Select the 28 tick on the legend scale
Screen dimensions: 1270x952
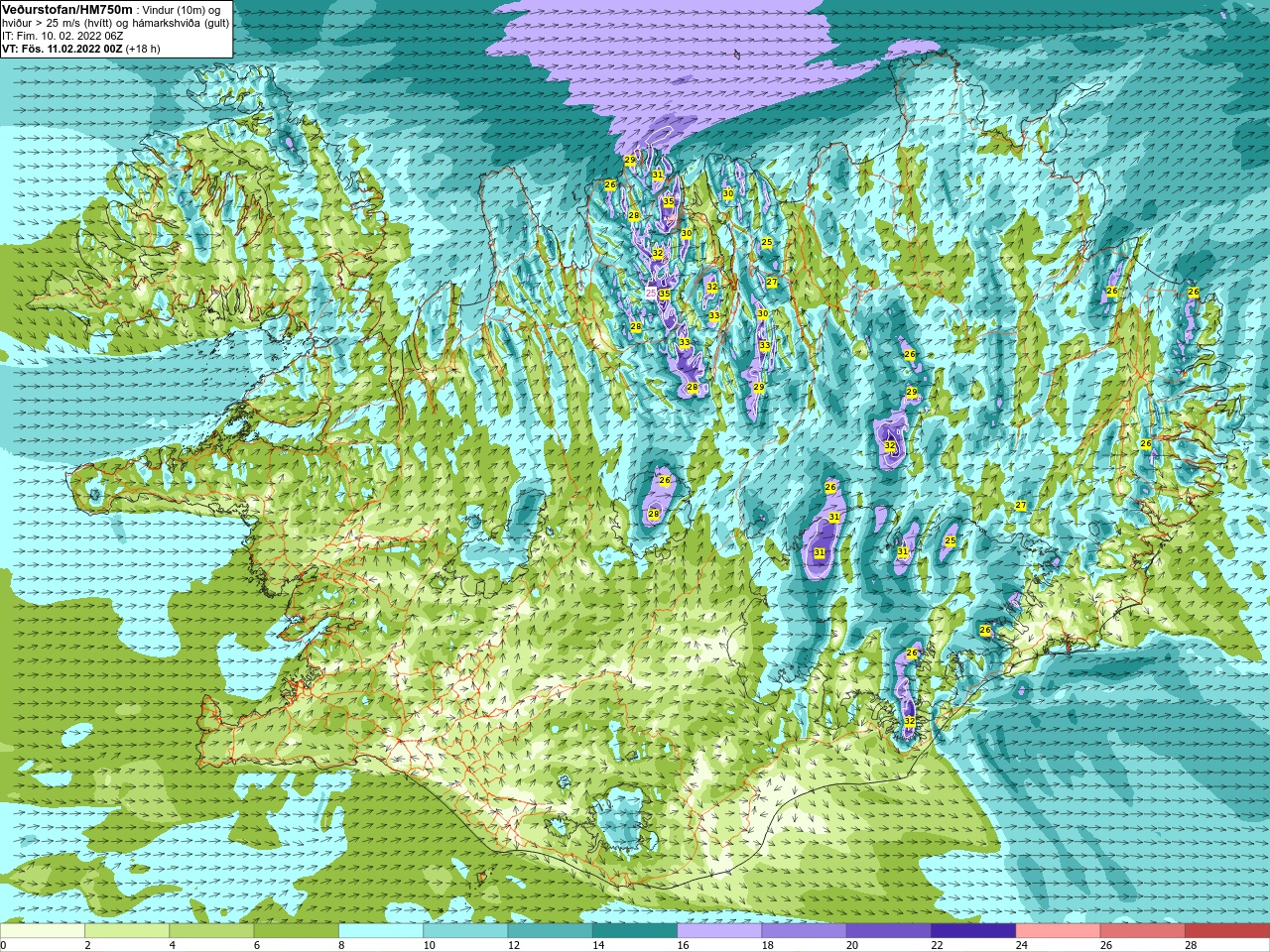coord(1192,946)
